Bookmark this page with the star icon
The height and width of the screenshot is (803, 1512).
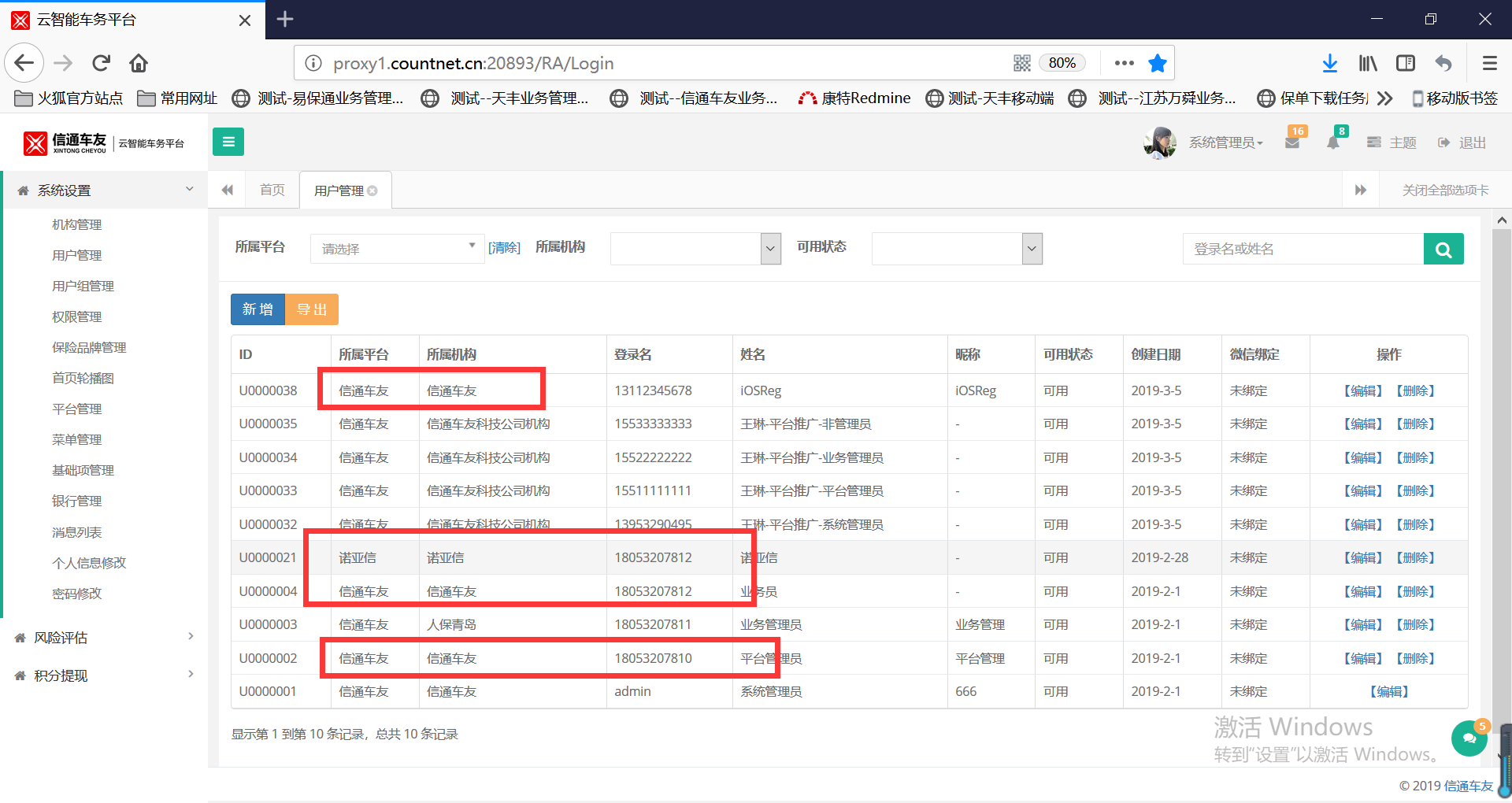(1157, 63)
